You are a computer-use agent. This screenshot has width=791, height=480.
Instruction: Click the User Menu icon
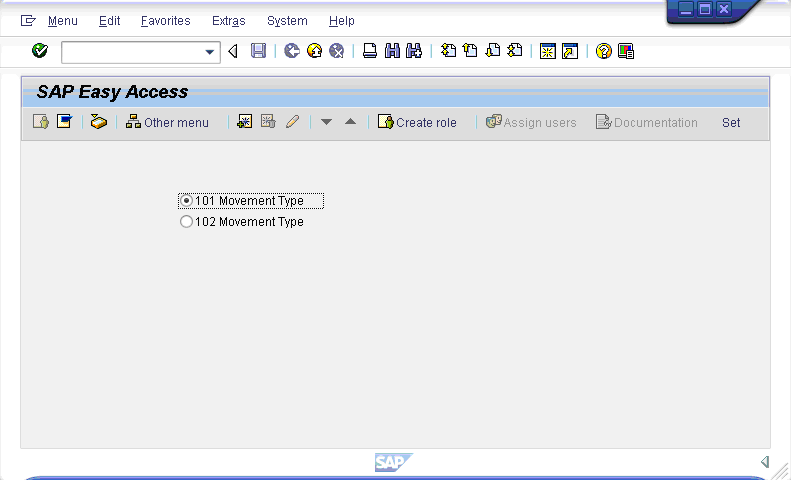point(41,122)
